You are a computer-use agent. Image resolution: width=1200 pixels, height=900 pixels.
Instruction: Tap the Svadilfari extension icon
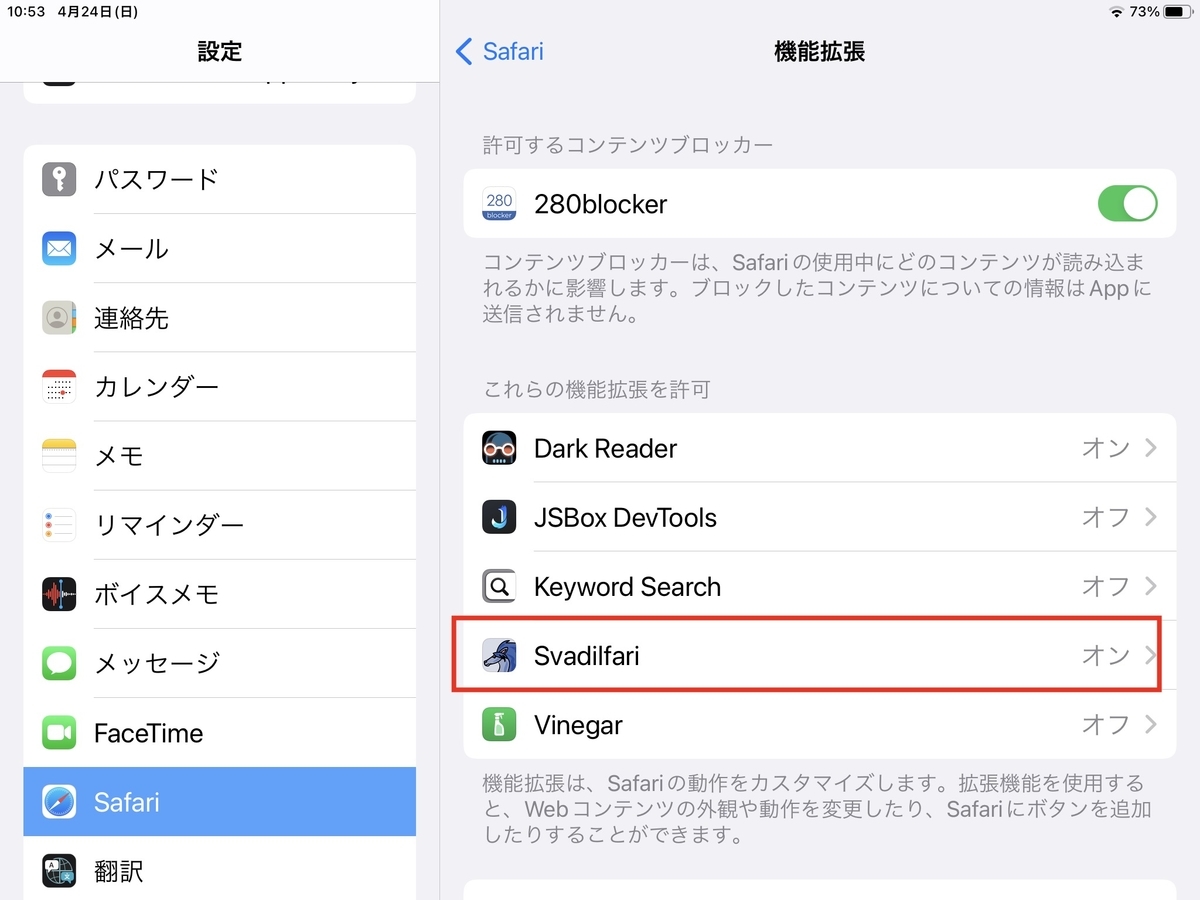click(499, 656)
